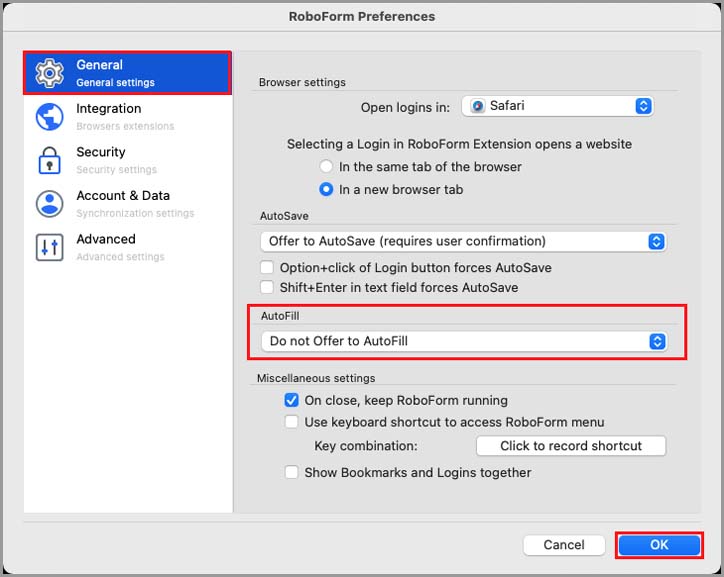Click 'Browsers extensions' subtitle under Integration

coord(125,126)
